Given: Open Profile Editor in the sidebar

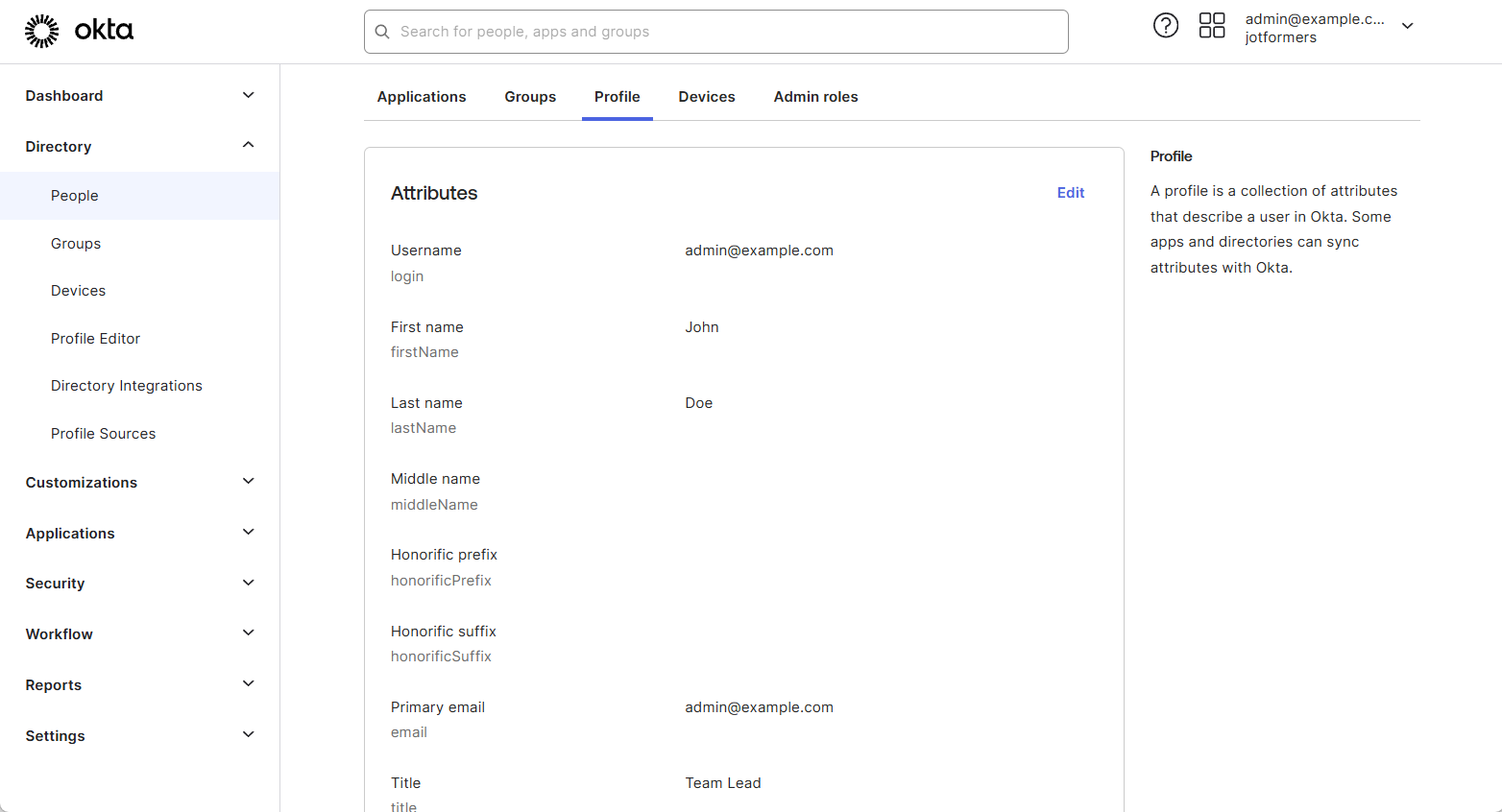Looking at the screenshot, I should click(x=95, y=339).
